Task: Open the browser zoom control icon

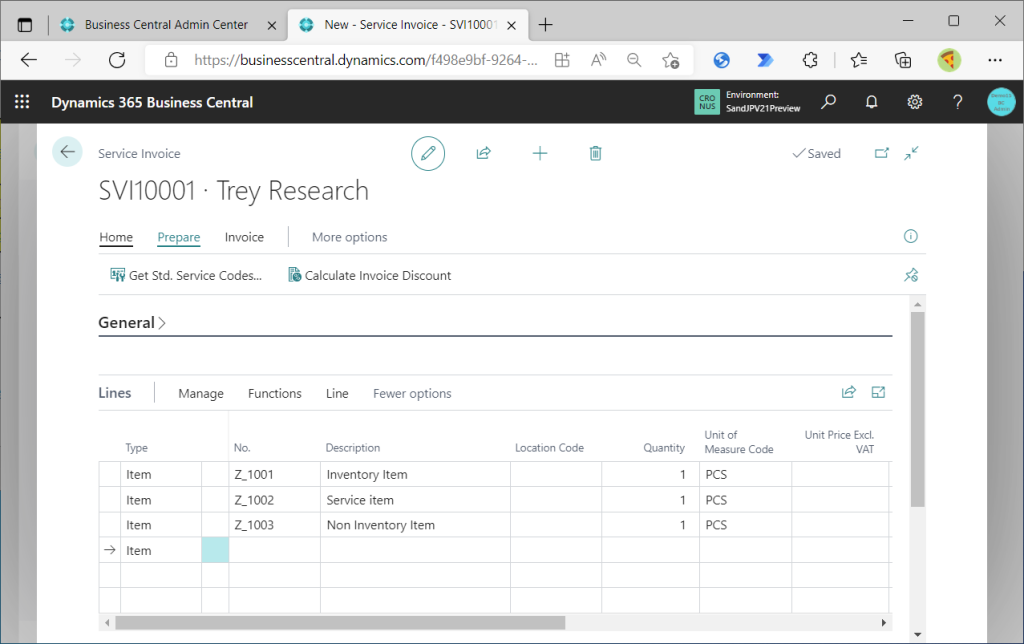Action: 633,60
